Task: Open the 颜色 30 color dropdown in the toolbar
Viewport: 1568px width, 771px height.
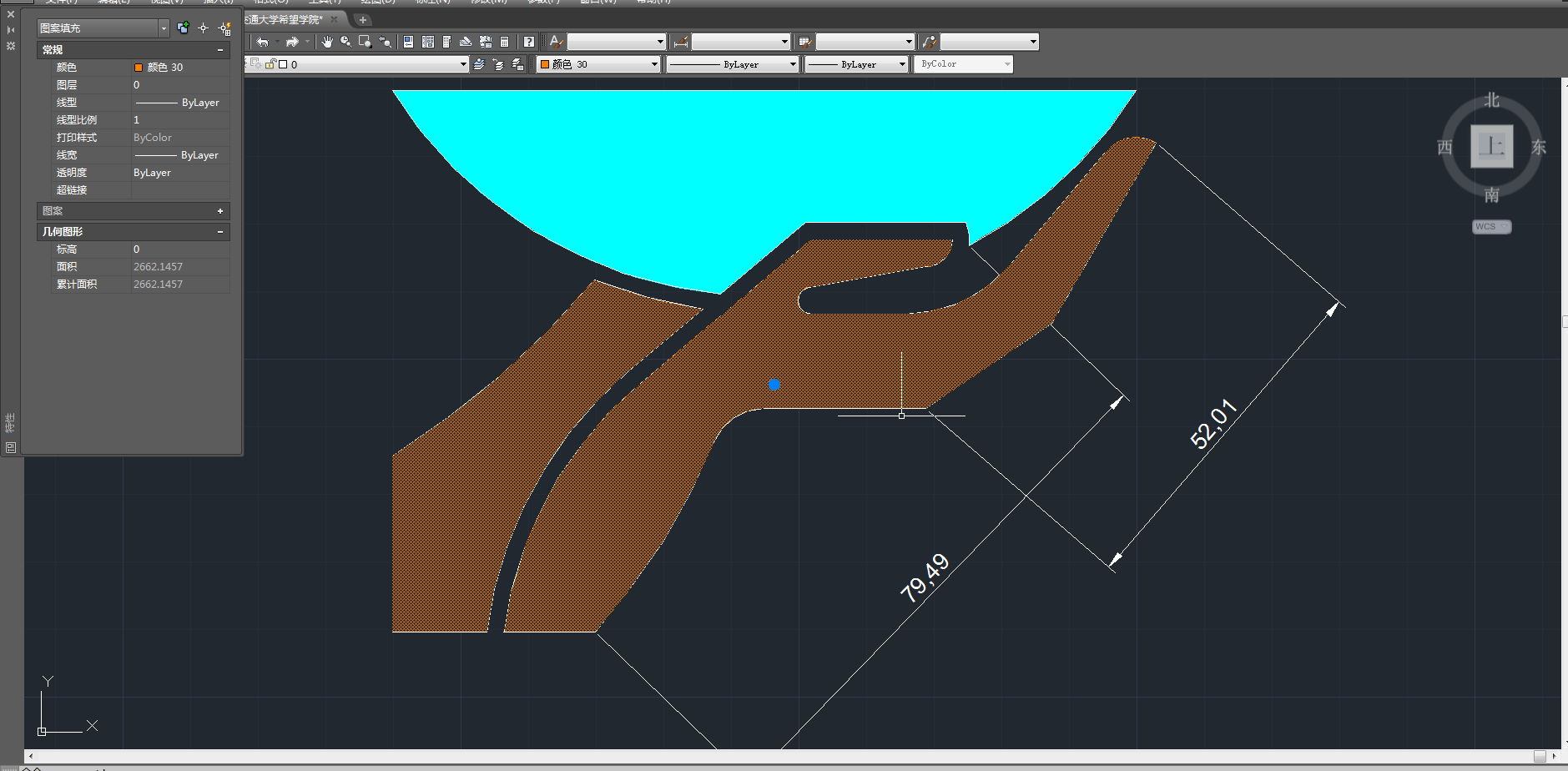Action: pyautogui.click(x=654, y=64)
